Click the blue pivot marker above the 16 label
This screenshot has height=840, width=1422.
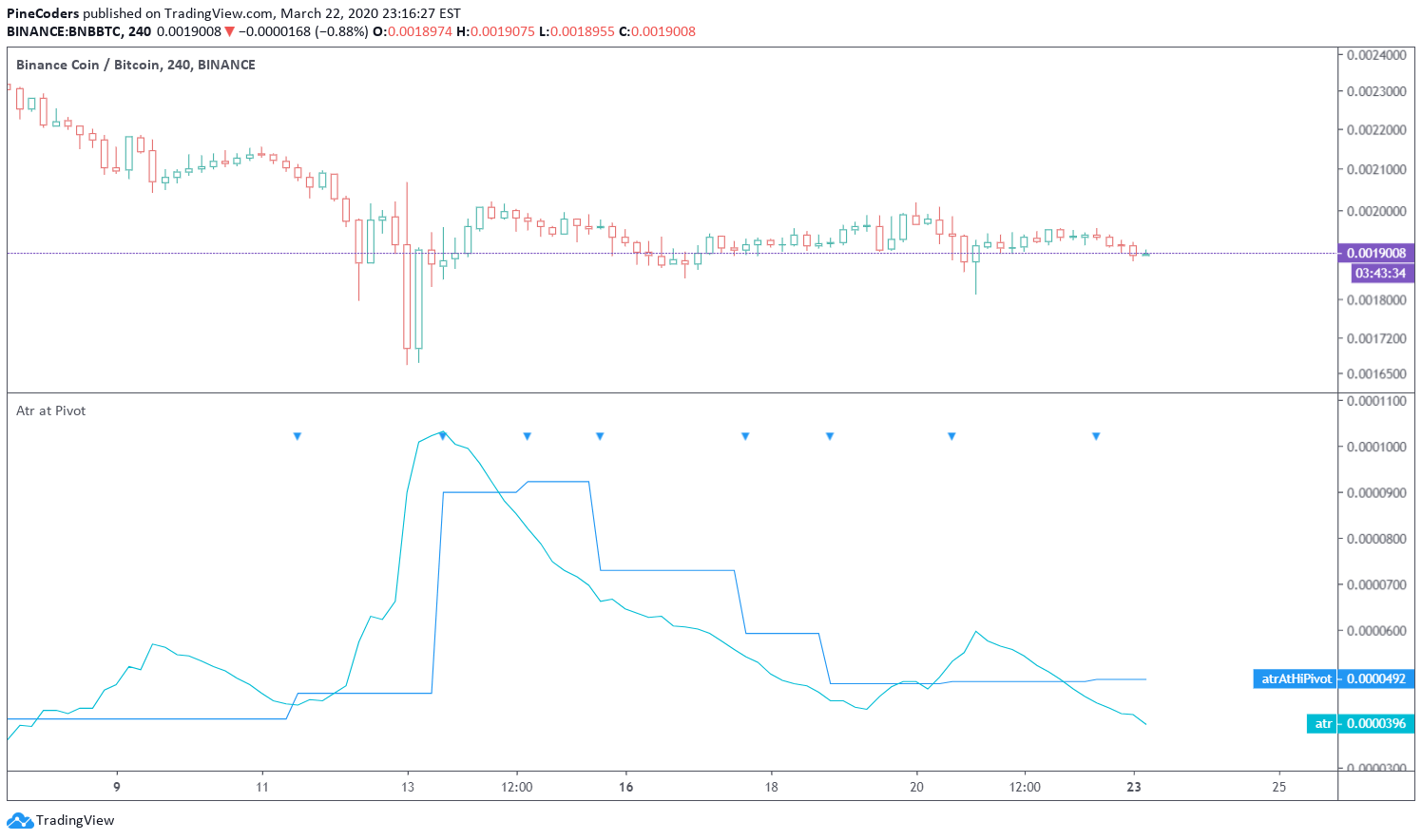(x=600, y=436)
